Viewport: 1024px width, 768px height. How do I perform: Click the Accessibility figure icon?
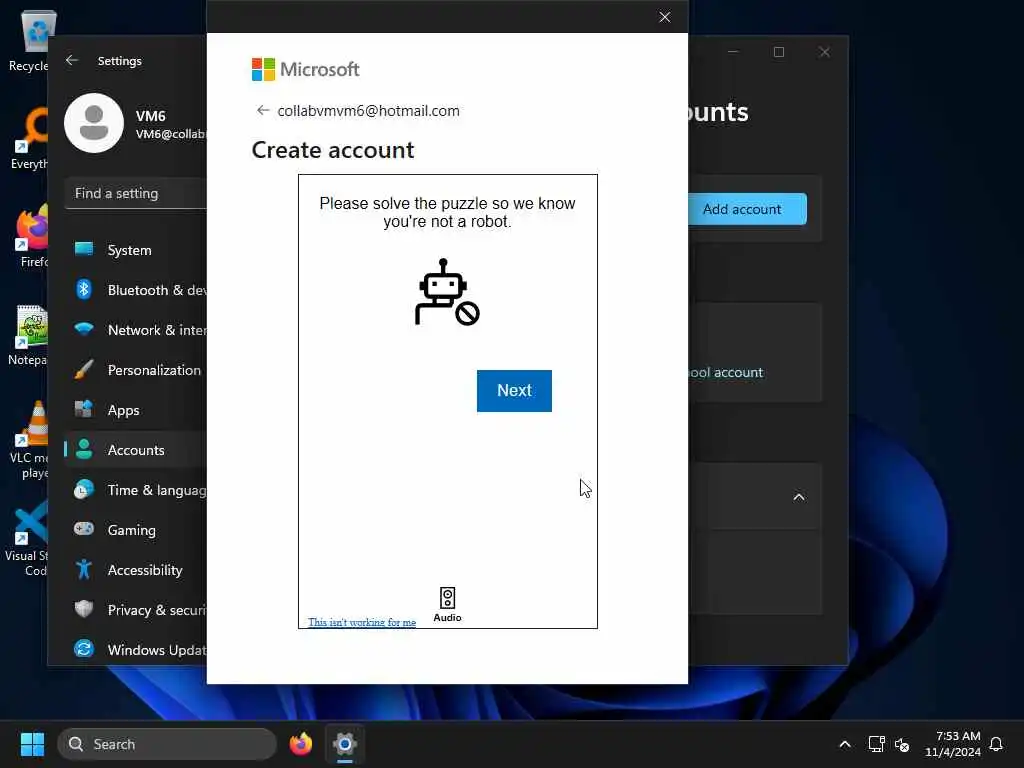pyautogui.click(x=84, y=569)
